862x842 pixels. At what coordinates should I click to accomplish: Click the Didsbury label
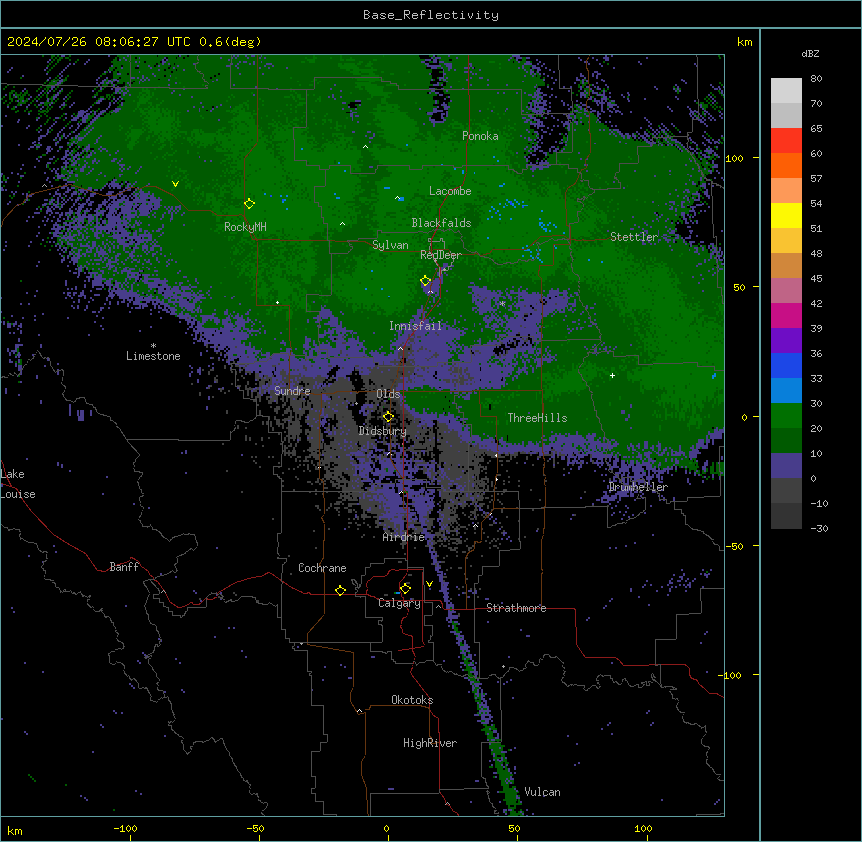tap(383, 431)
